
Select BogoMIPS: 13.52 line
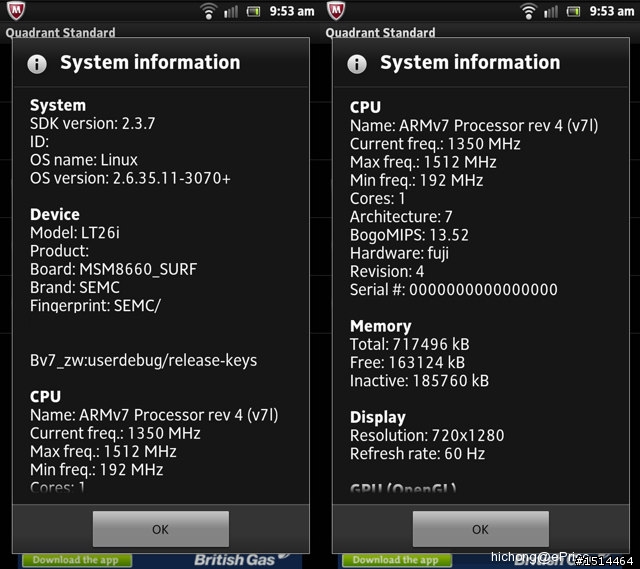click(409, 235)
